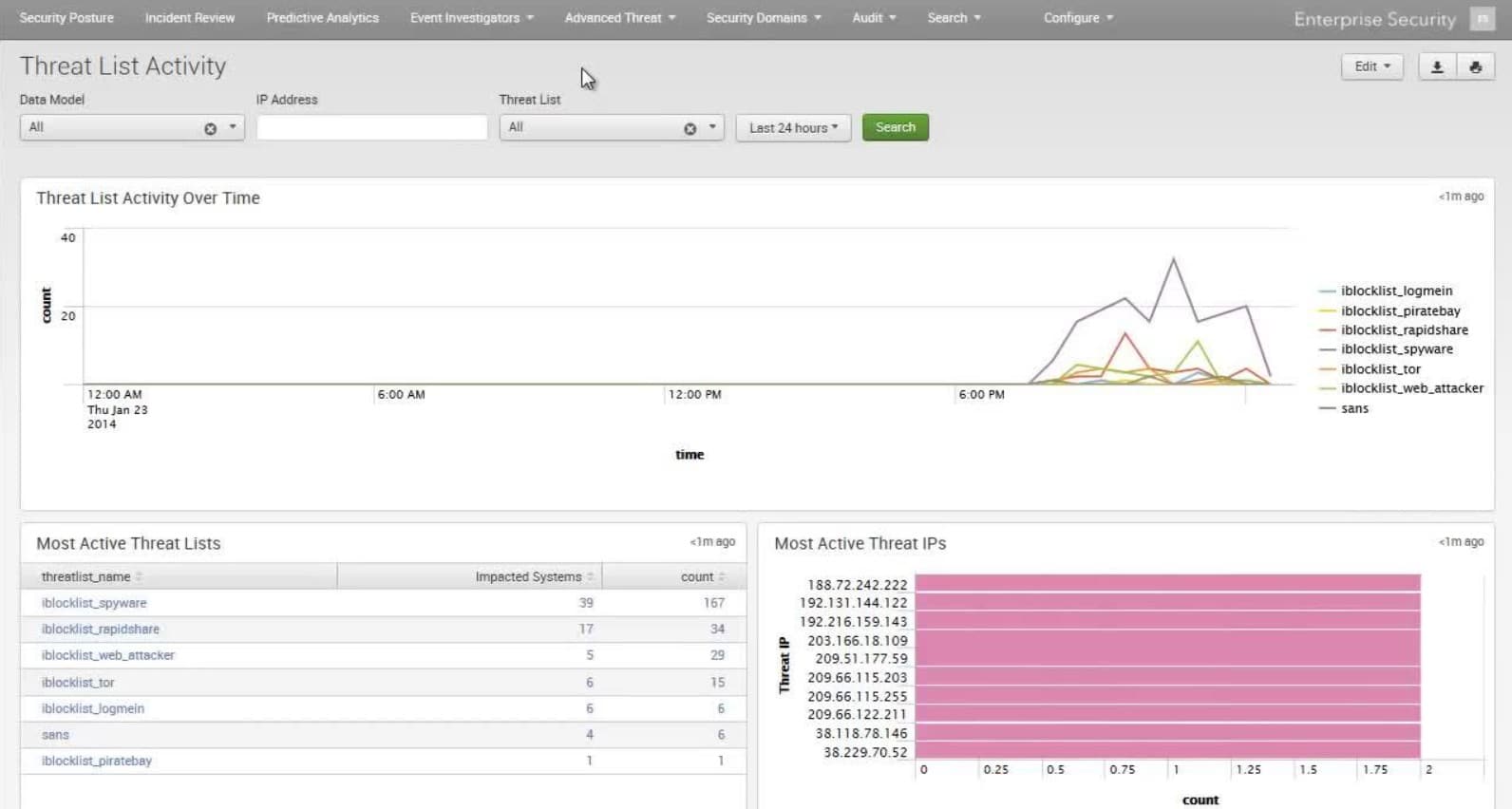
Task: Click the bar for IP 192.131.144.122
Action: pos(1168,602)
